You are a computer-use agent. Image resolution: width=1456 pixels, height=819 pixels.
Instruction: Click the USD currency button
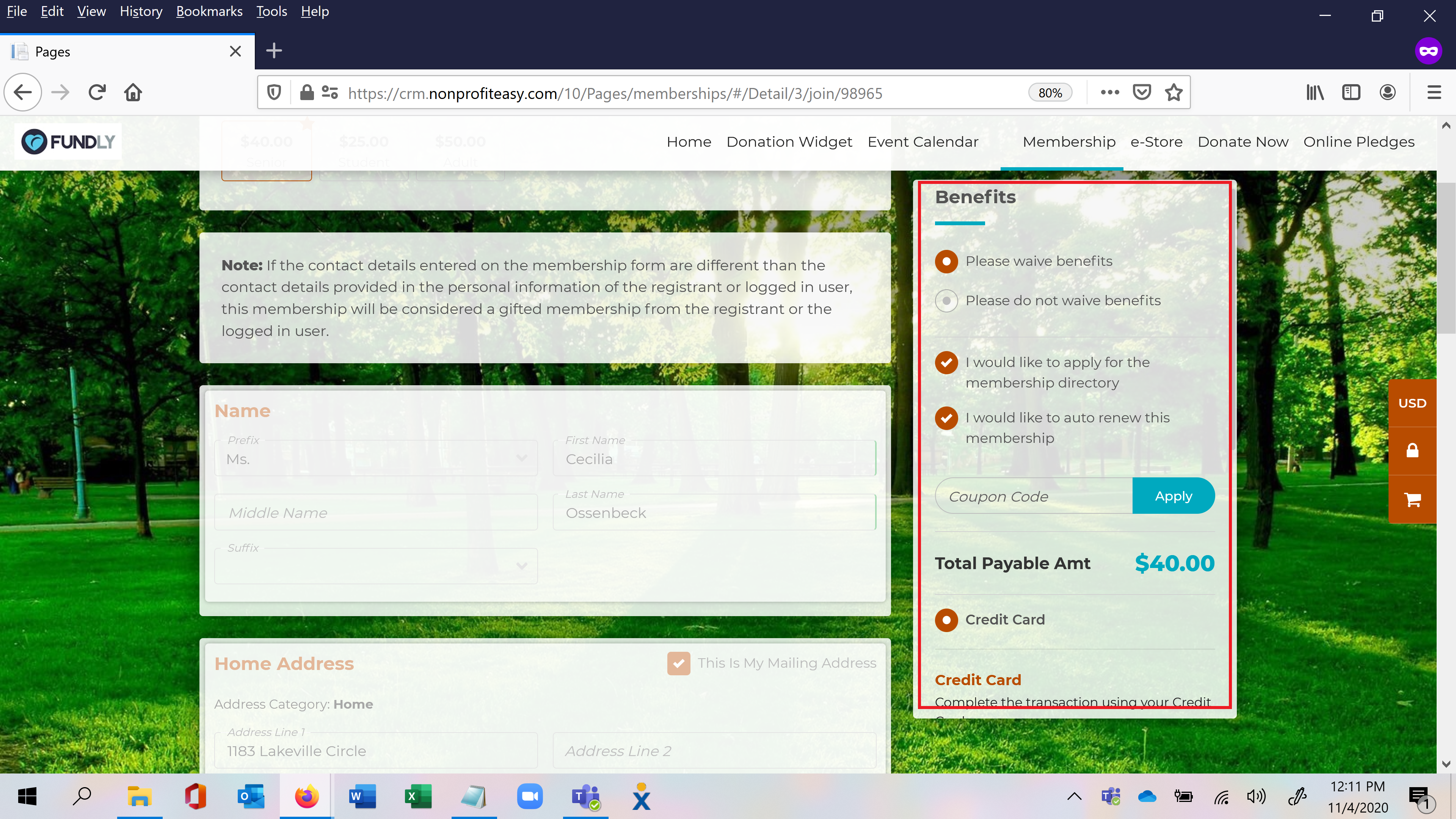(1412, 403)
